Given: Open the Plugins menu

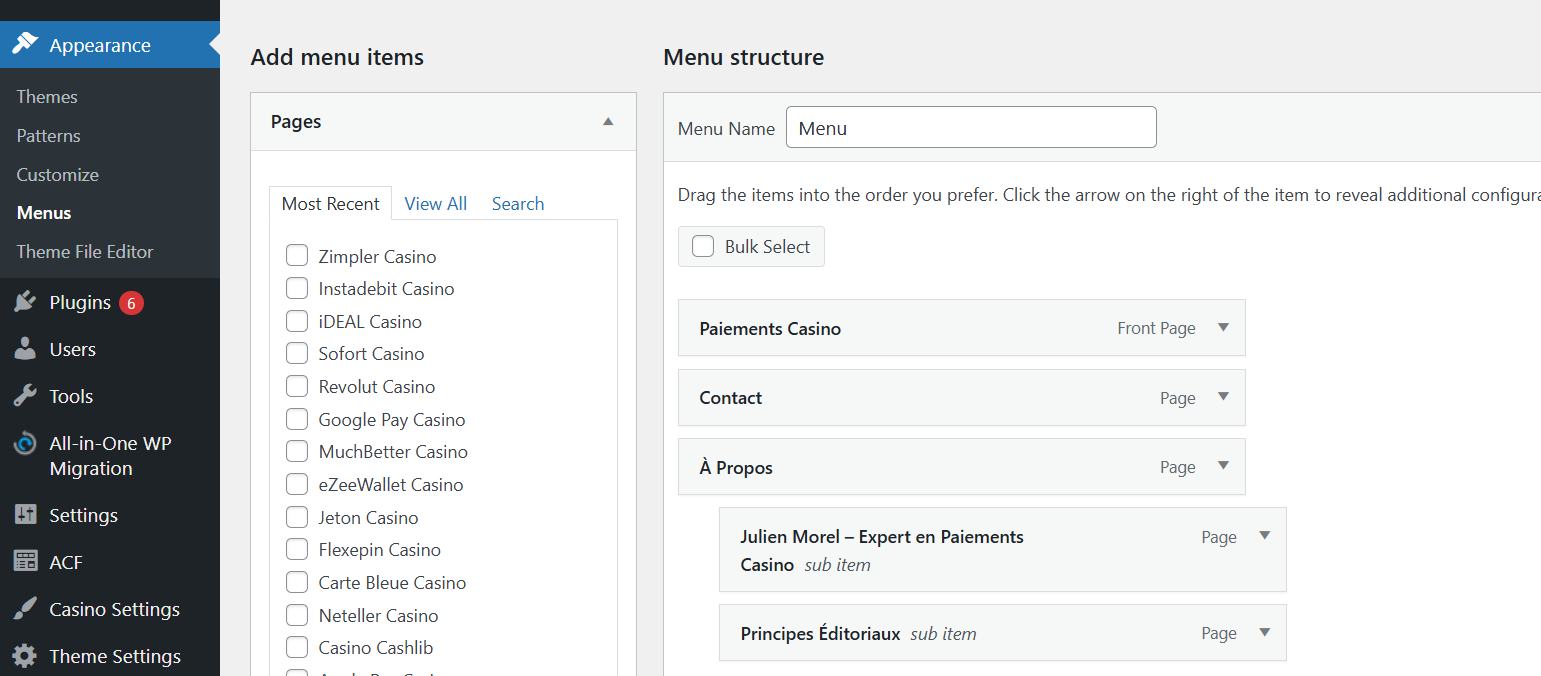Looking at the screenshot, I should (x=80, y=302).
